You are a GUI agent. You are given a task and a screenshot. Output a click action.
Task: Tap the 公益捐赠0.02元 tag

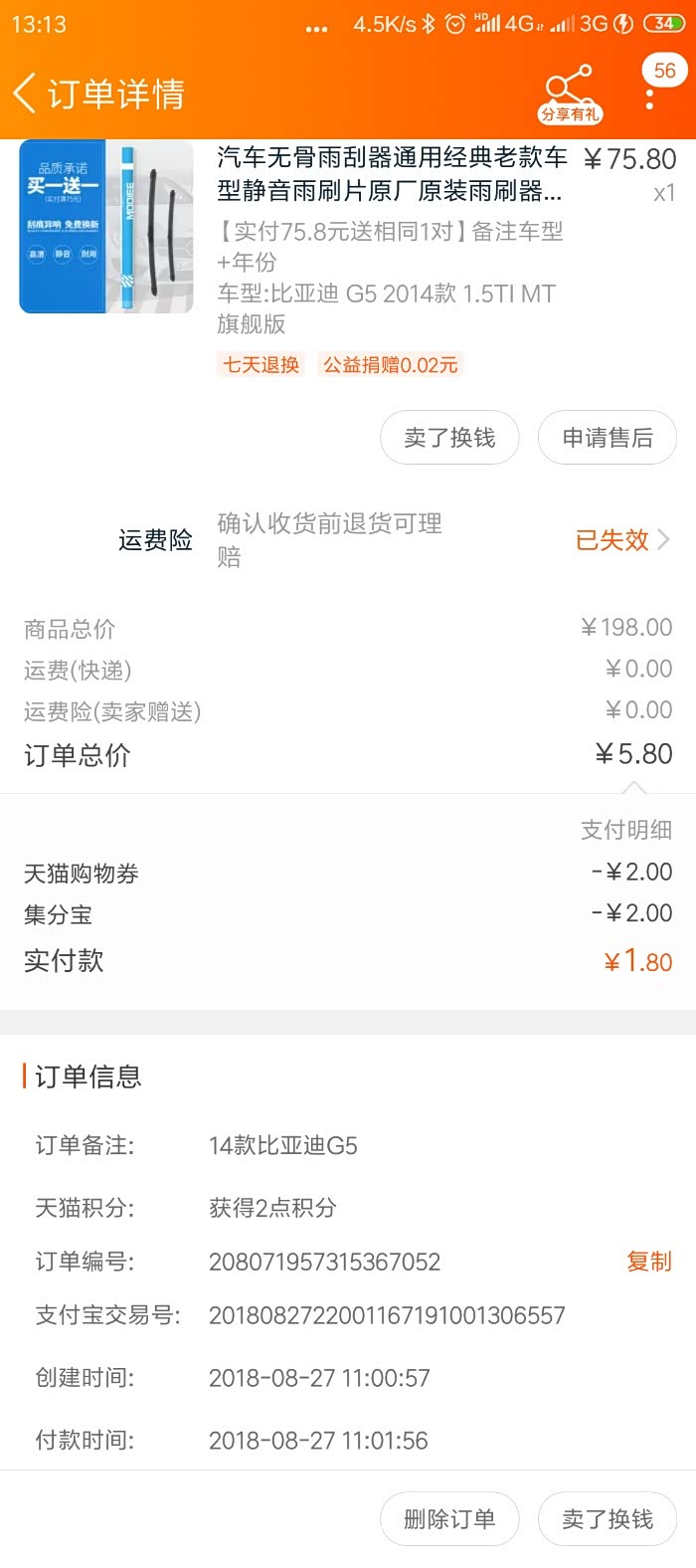(391, 365)
